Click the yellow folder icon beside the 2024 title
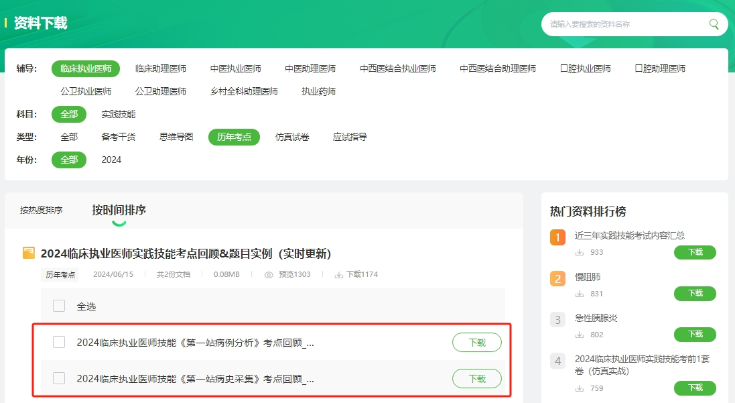 29,254
